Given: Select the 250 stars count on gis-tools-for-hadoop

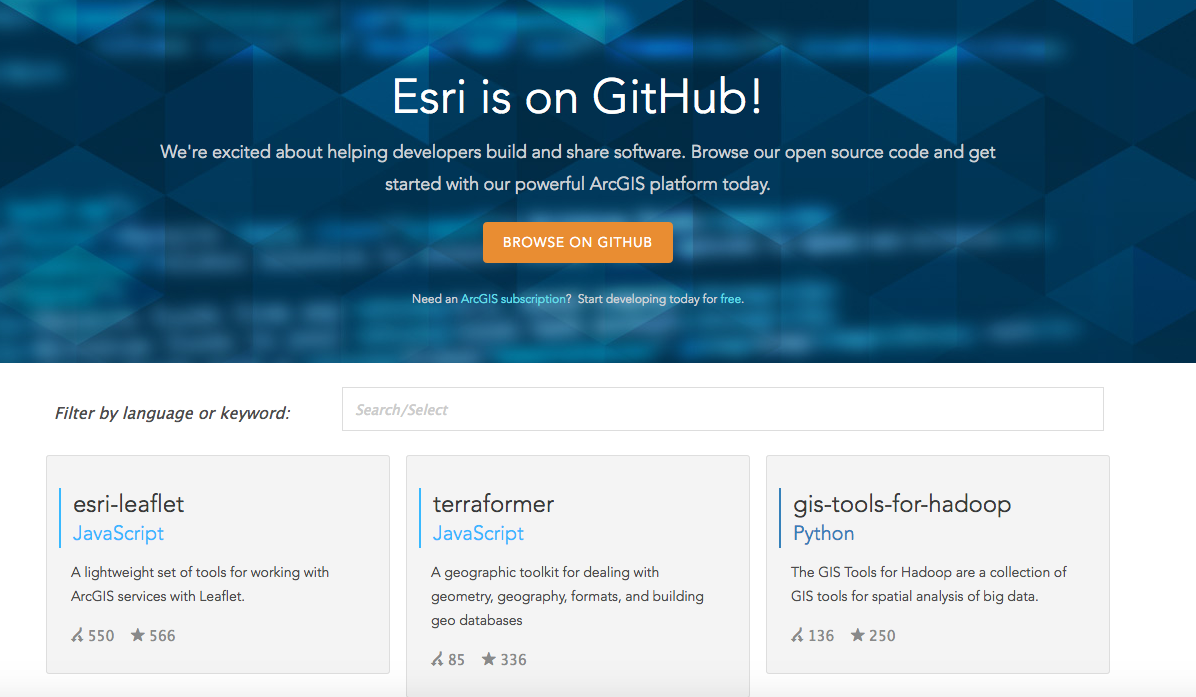Looking at the screenshot, I should coord(882,636).
